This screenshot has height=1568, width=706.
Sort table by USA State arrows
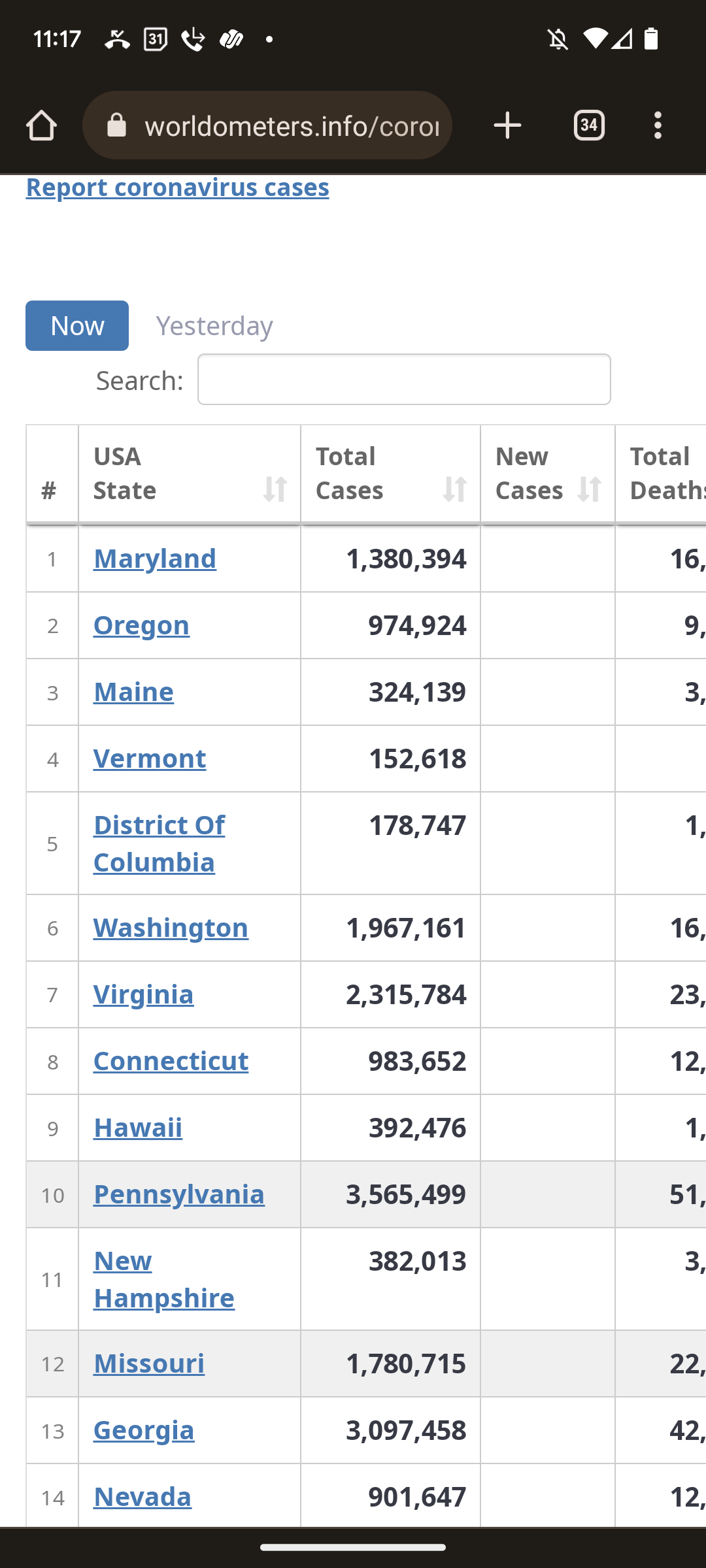click(275, 489)
